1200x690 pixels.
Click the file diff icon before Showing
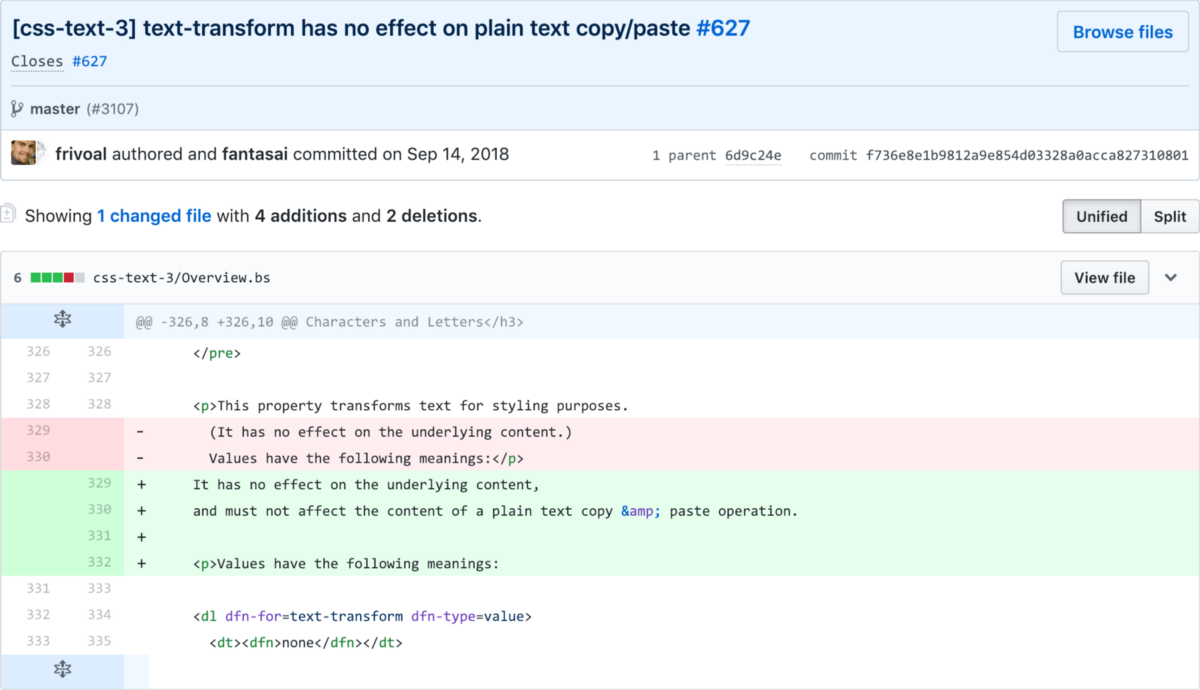pyautogui.click(x=8, y=214)
